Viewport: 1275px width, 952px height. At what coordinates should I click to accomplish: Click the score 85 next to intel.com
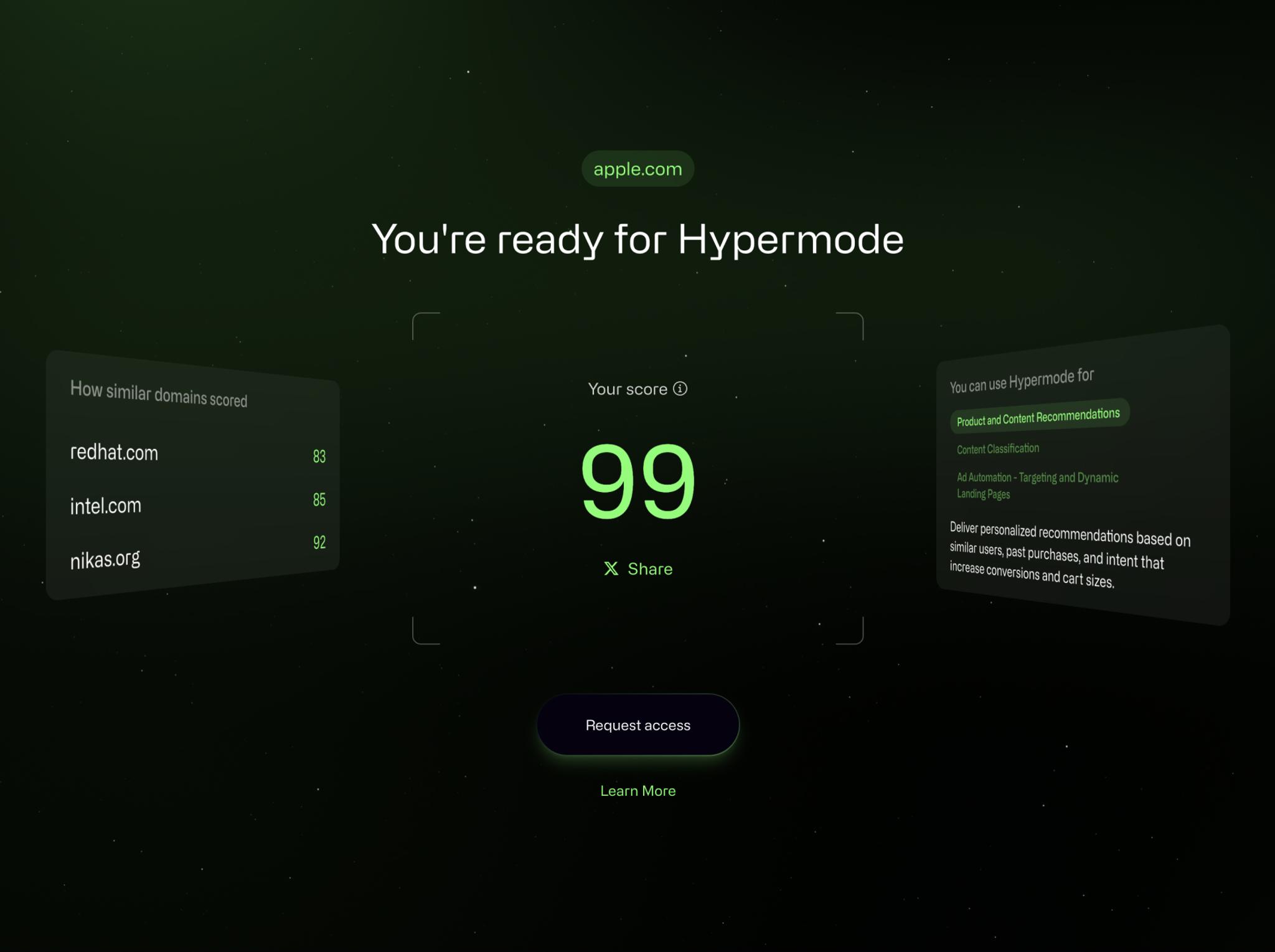(319, 499)
